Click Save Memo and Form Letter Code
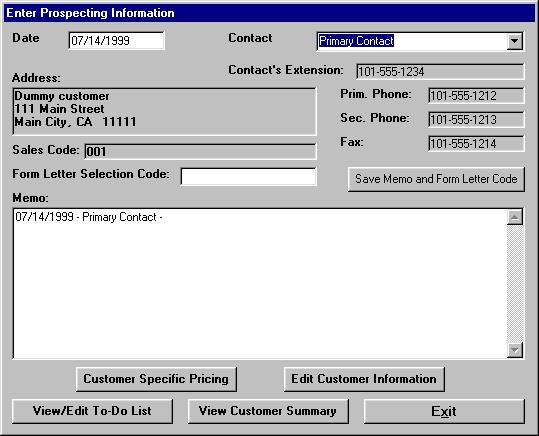Image resolution: width=539 pixels, height=436 pixels. coord(436,179)
